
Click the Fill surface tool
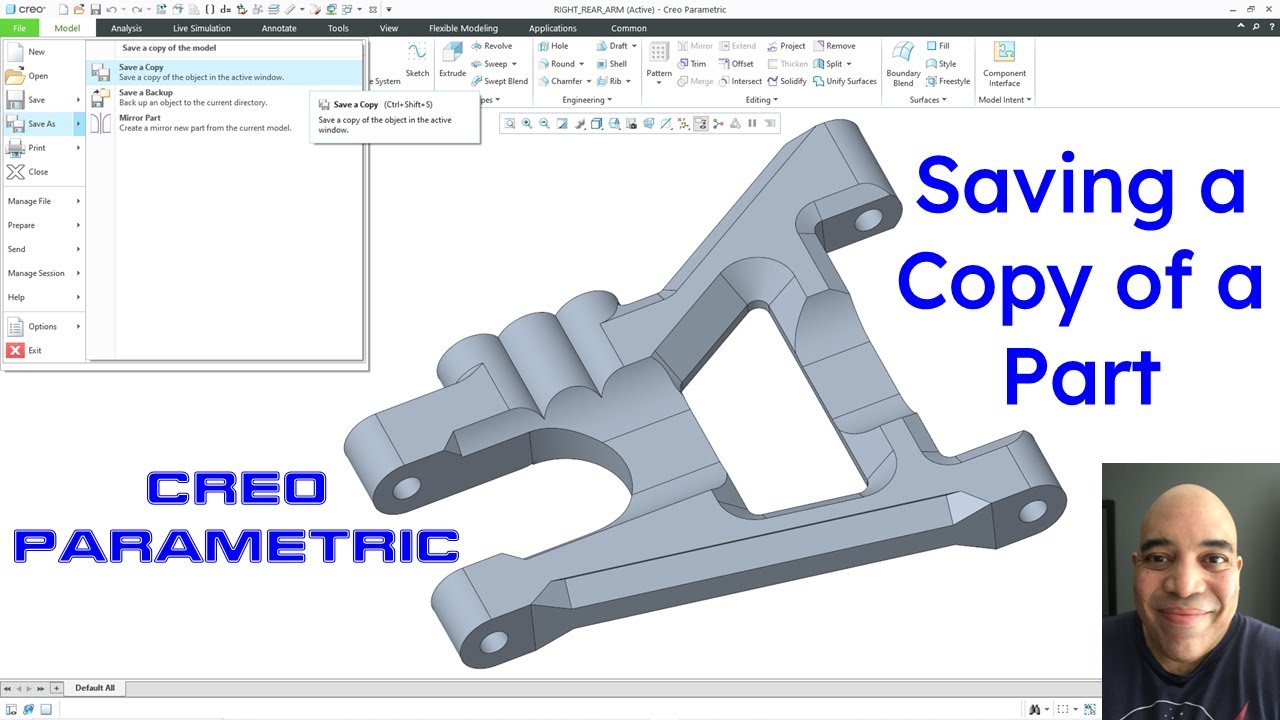(938, 46)
